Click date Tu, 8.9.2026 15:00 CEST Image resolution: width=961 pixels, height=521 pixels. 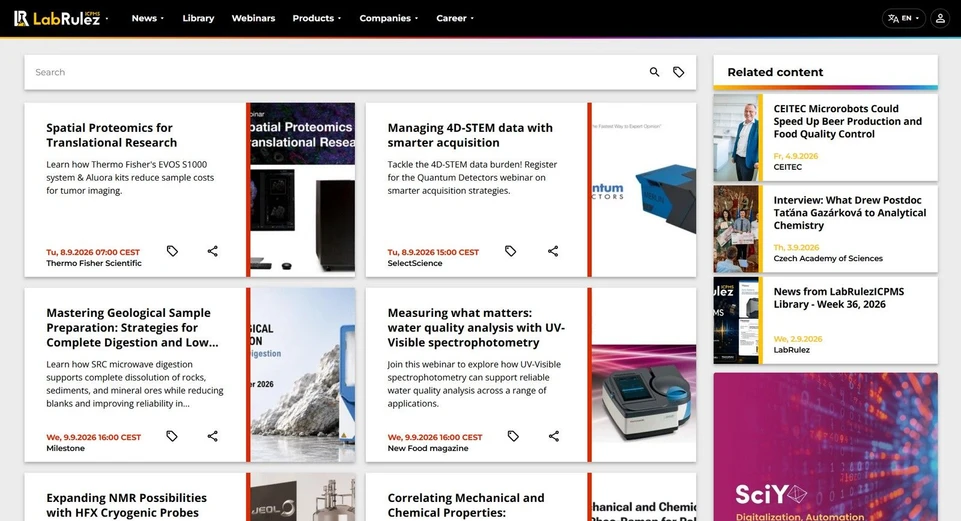(x=433, y=252)
